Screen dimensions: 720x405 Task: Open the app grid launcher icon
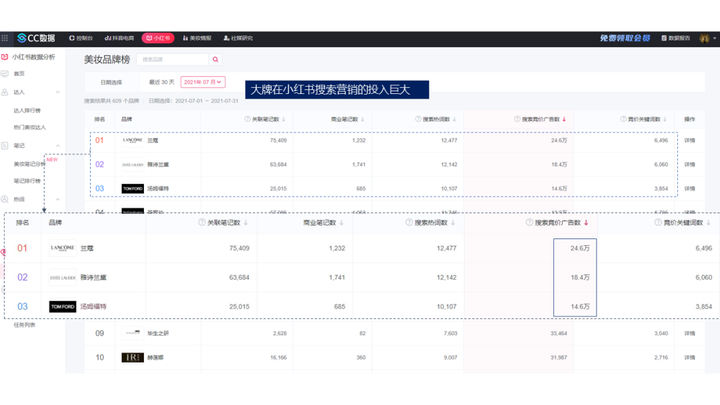click(5, 38)
